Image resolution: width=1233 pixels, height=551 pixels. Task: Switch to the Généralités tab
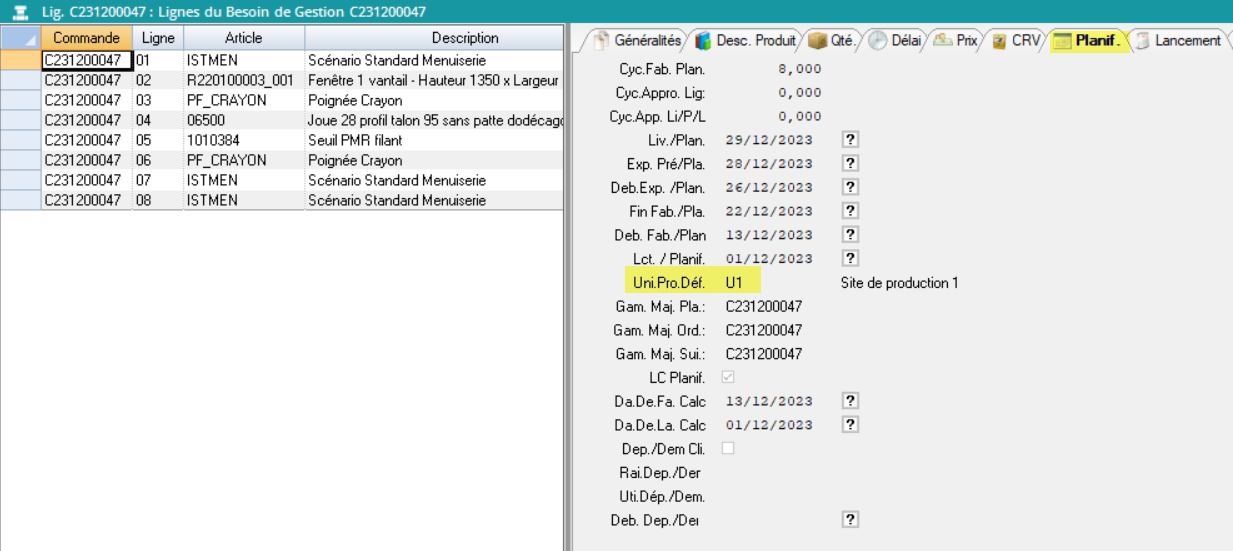point(637,41)
